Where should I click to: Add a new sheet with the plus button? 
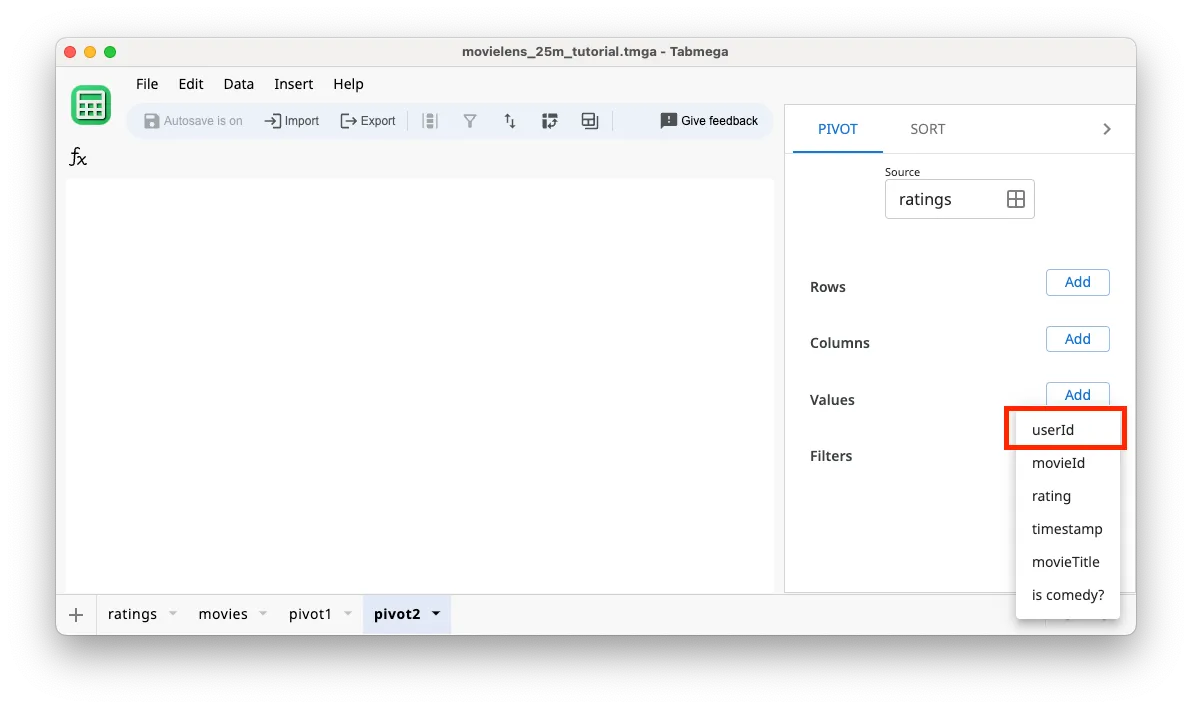(x=76, y=614)
